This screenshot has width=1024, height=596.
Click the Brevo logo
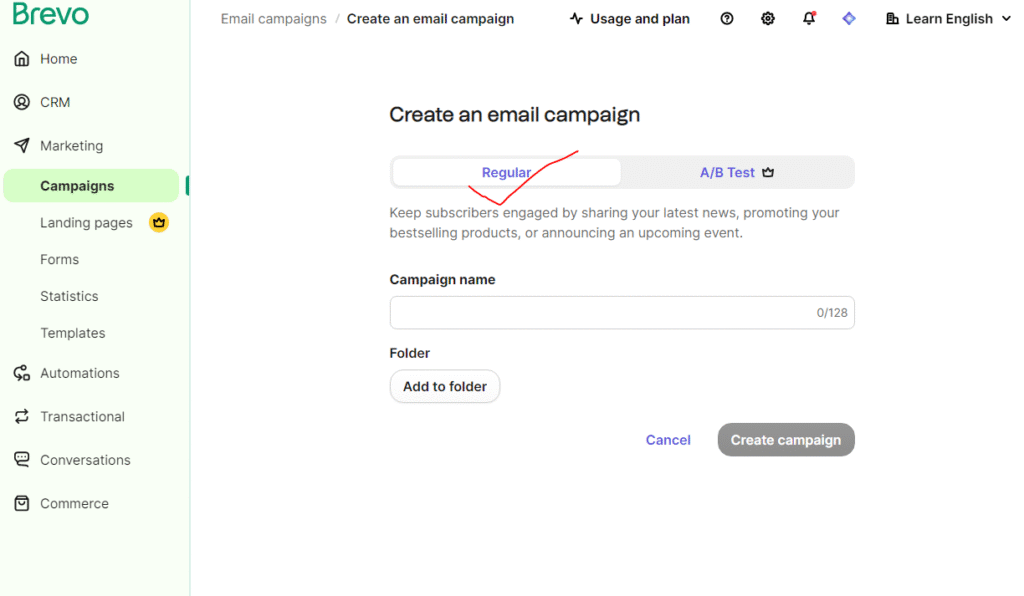click(51, 15)
